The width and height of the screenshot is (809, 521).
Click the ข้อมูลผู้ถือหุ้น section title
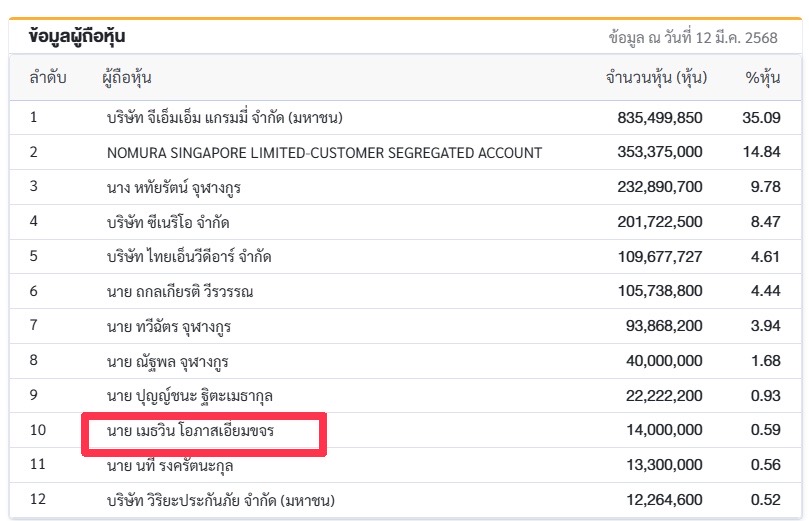(77, 36)
